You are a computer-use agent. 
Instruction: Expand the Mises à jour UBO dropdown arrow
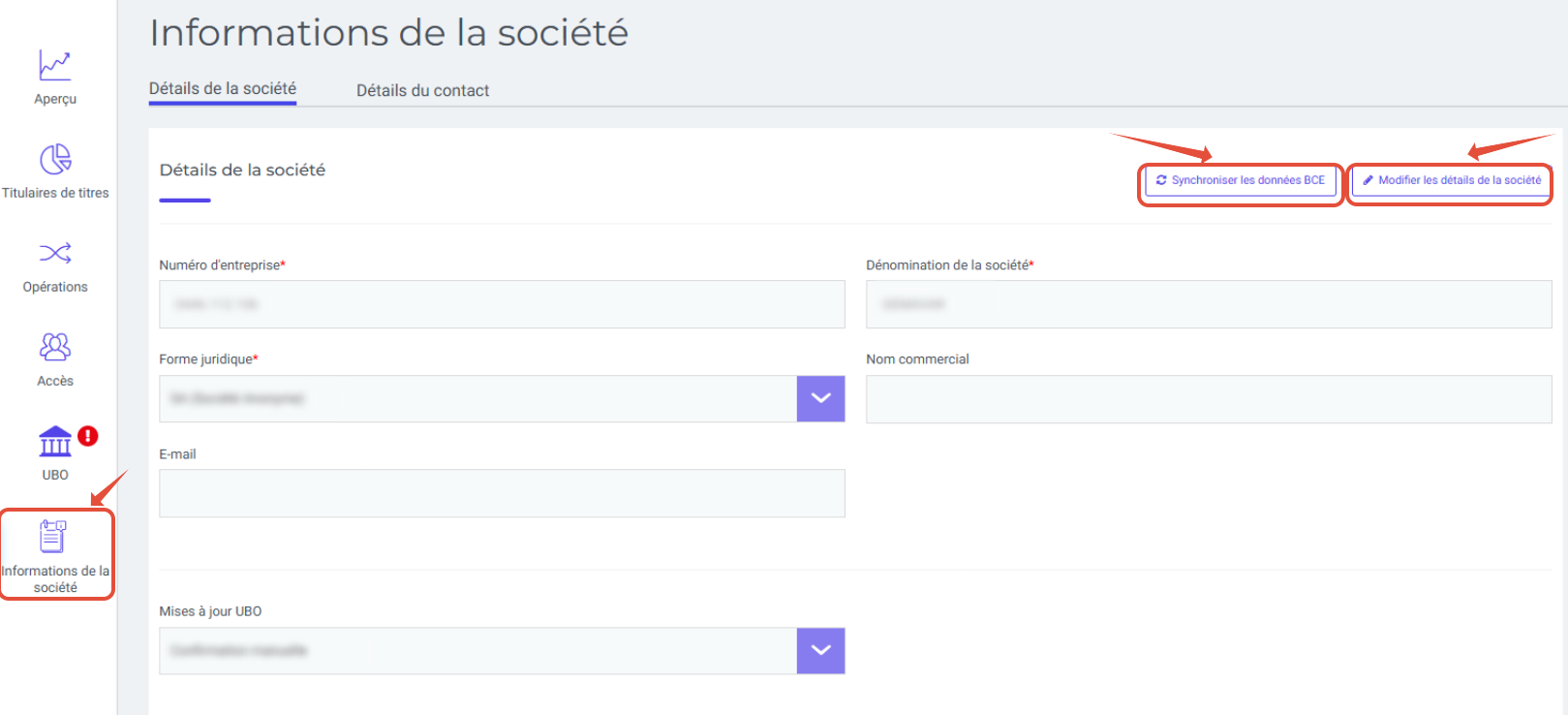[x=820, y=650]
